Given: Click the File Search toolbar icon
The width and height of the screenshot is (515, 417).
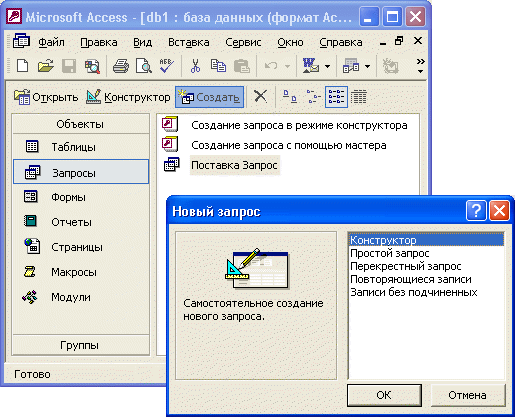Looking at the screenshot, I should (92, 66).
